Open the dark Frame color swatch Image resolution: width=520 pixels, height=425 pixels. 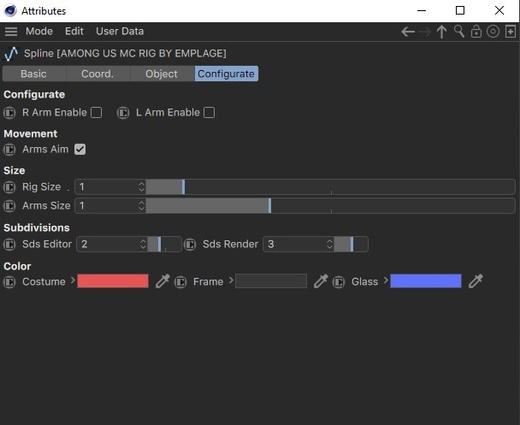(271, 281)
